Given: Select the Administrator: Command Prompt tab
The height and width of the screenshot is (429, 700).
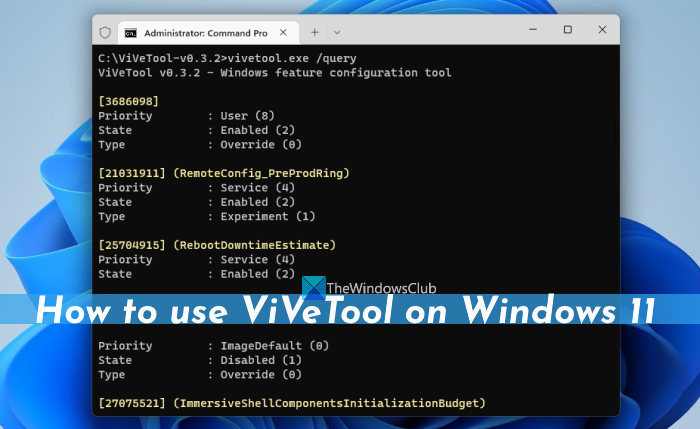Looking at the screenshot, I should click(208, 33).
